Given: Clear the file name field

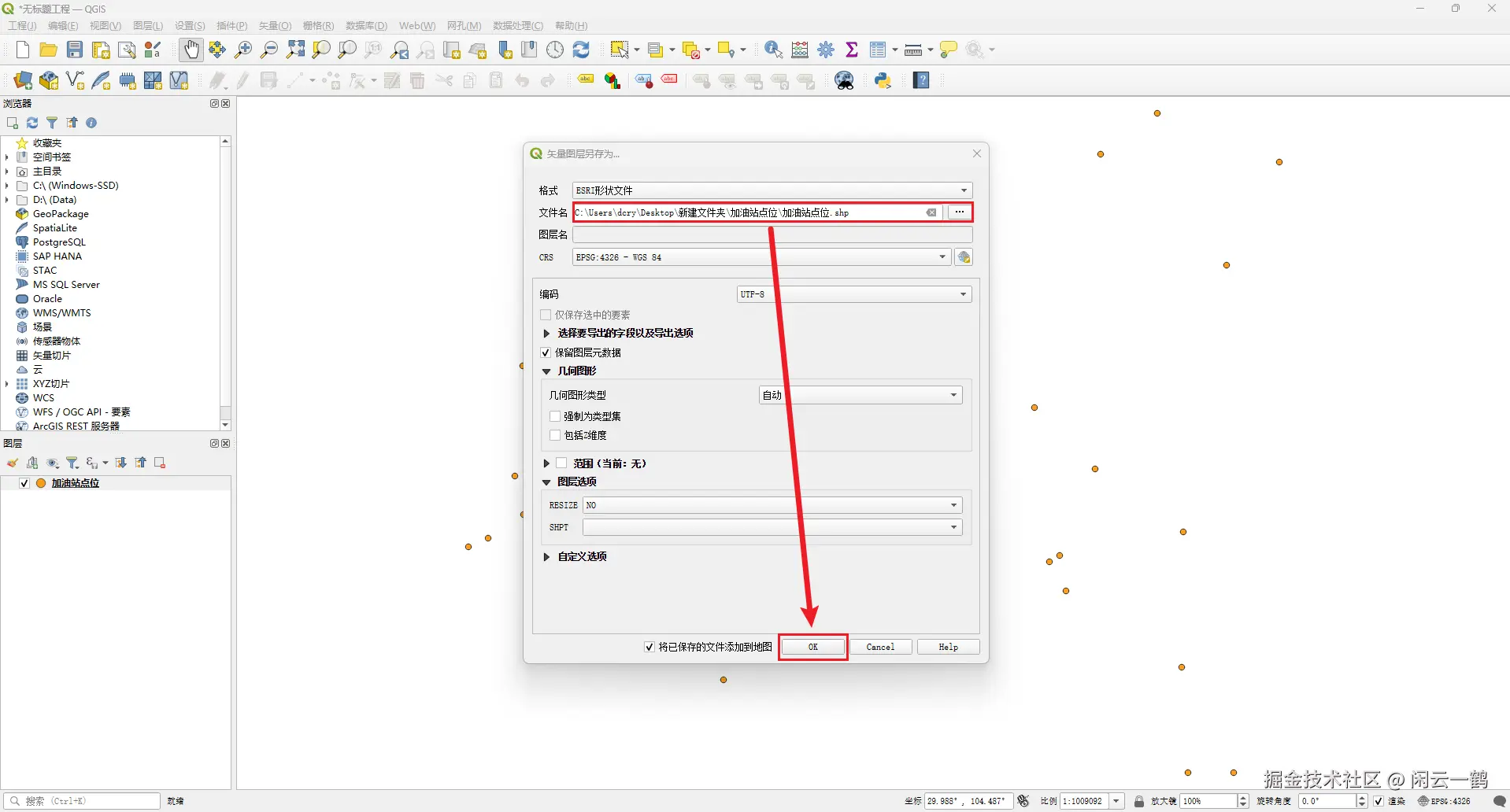Looking at the screenshot, I should pyautogui.click(x=931, y=212).
